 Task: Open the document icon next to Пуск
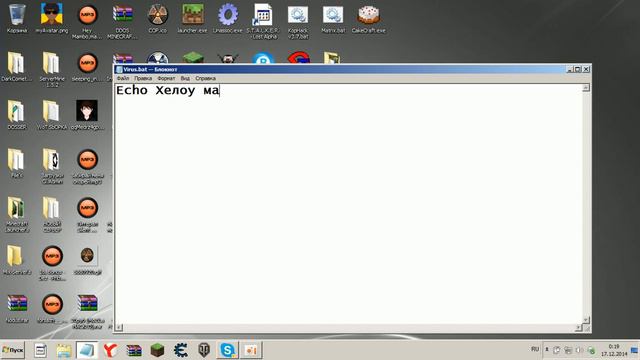(x=40, y=350)
